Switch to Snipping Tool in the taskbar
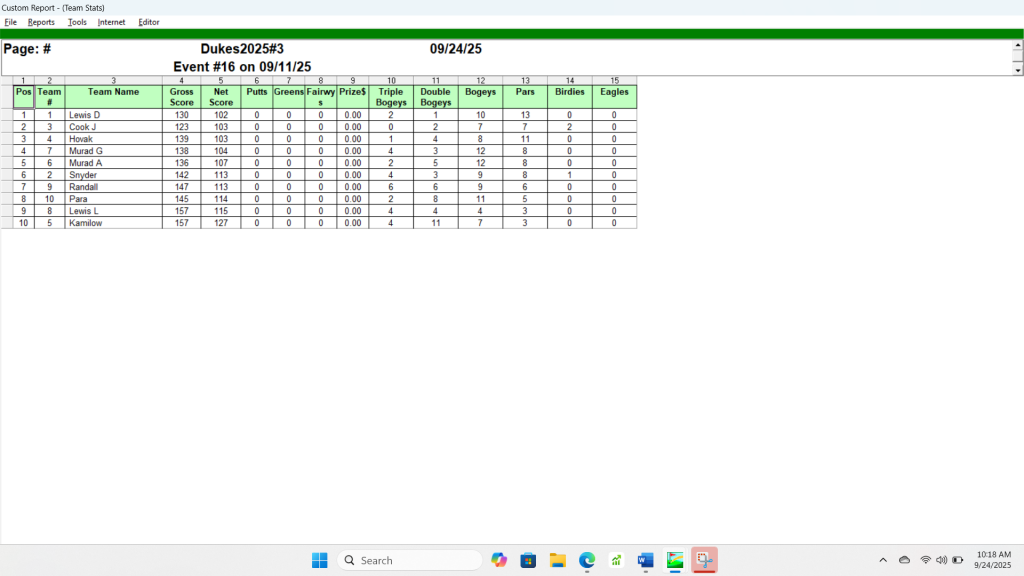 tap(704, 560)
